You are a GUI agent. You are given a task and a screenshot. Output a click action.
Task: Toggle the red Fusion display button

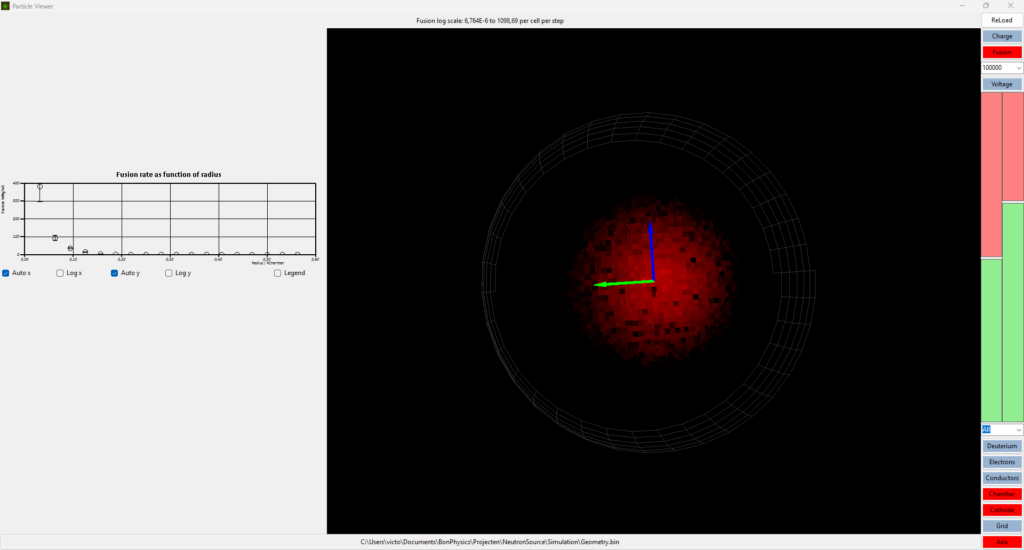pyautogui.click(x=1001, y=52)
